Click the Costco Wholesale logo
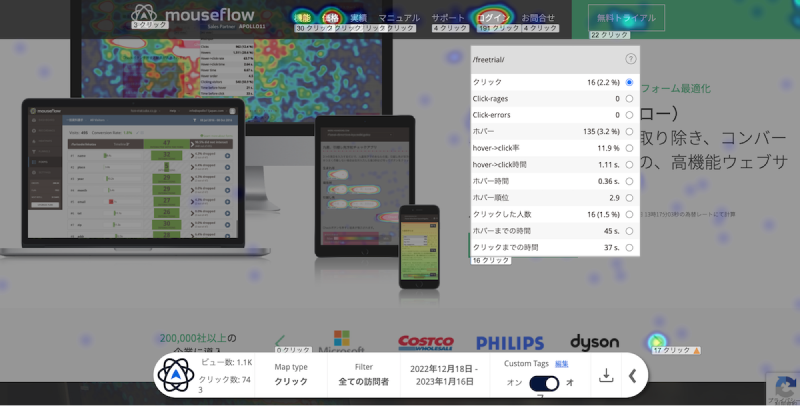This screenshot has width=800, height=406. [426, 343]
